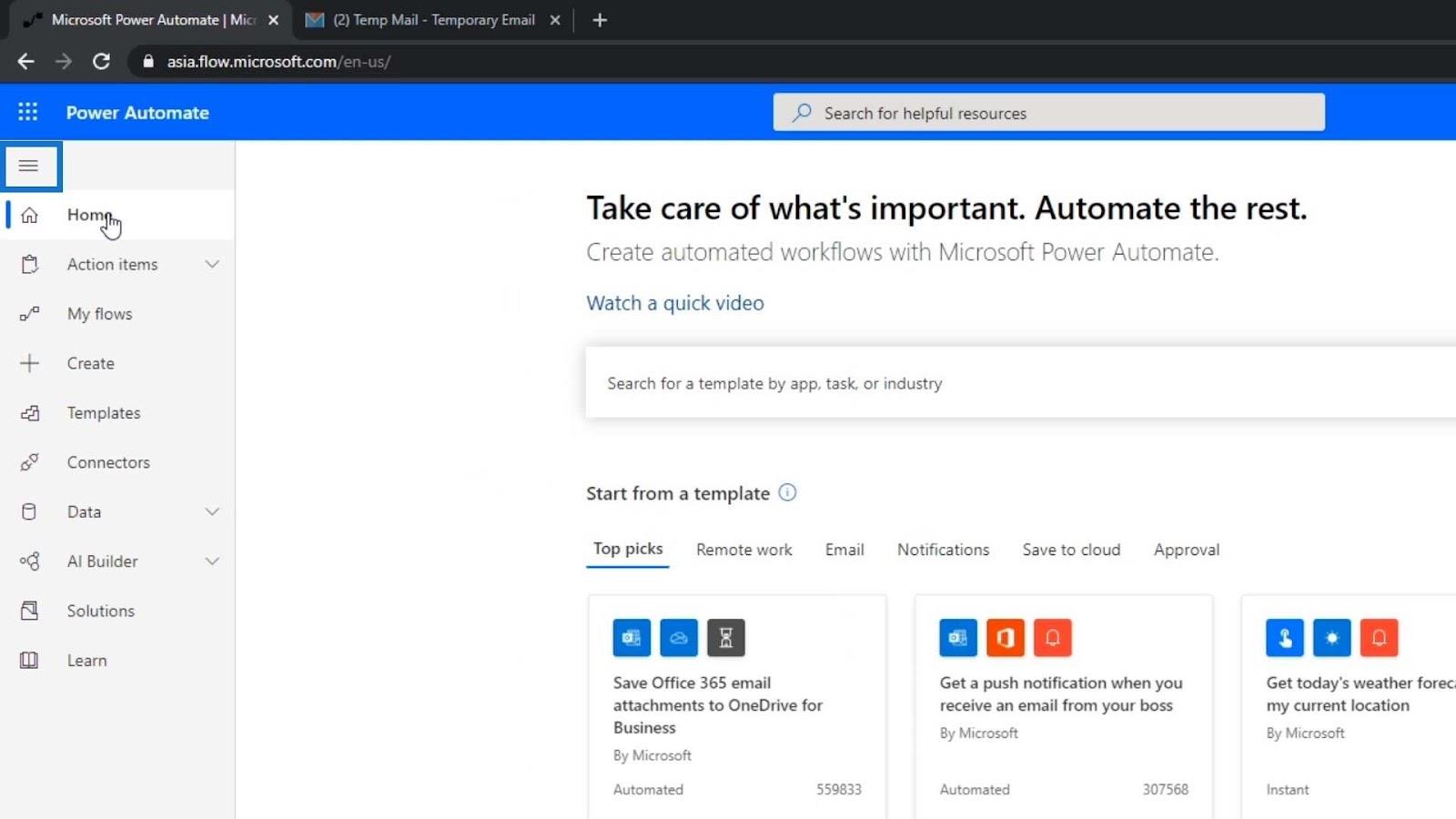Viewport: 1456px width, 819px height.
Task: Open the Watch a quick video link
Action: (x=675, y=303)
